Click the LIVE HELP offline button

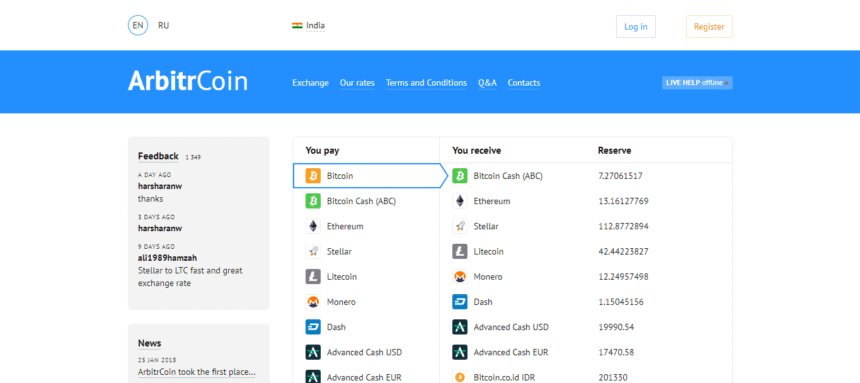tap(697, 83)
